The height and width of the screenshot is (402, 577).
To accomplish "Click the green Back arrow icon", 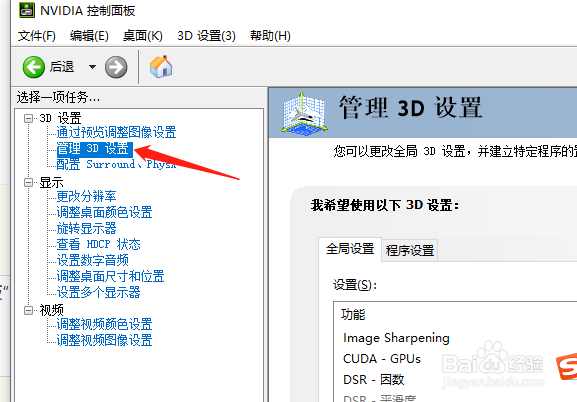I will click(x=33, y=67).
